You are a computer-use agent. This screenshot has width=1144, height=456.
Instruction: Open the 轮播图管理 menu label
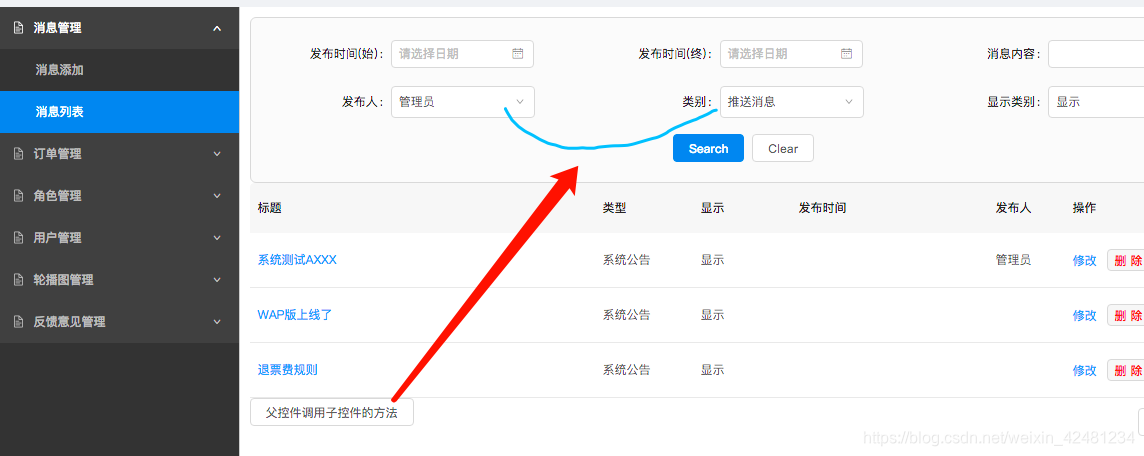coord(63,279)
